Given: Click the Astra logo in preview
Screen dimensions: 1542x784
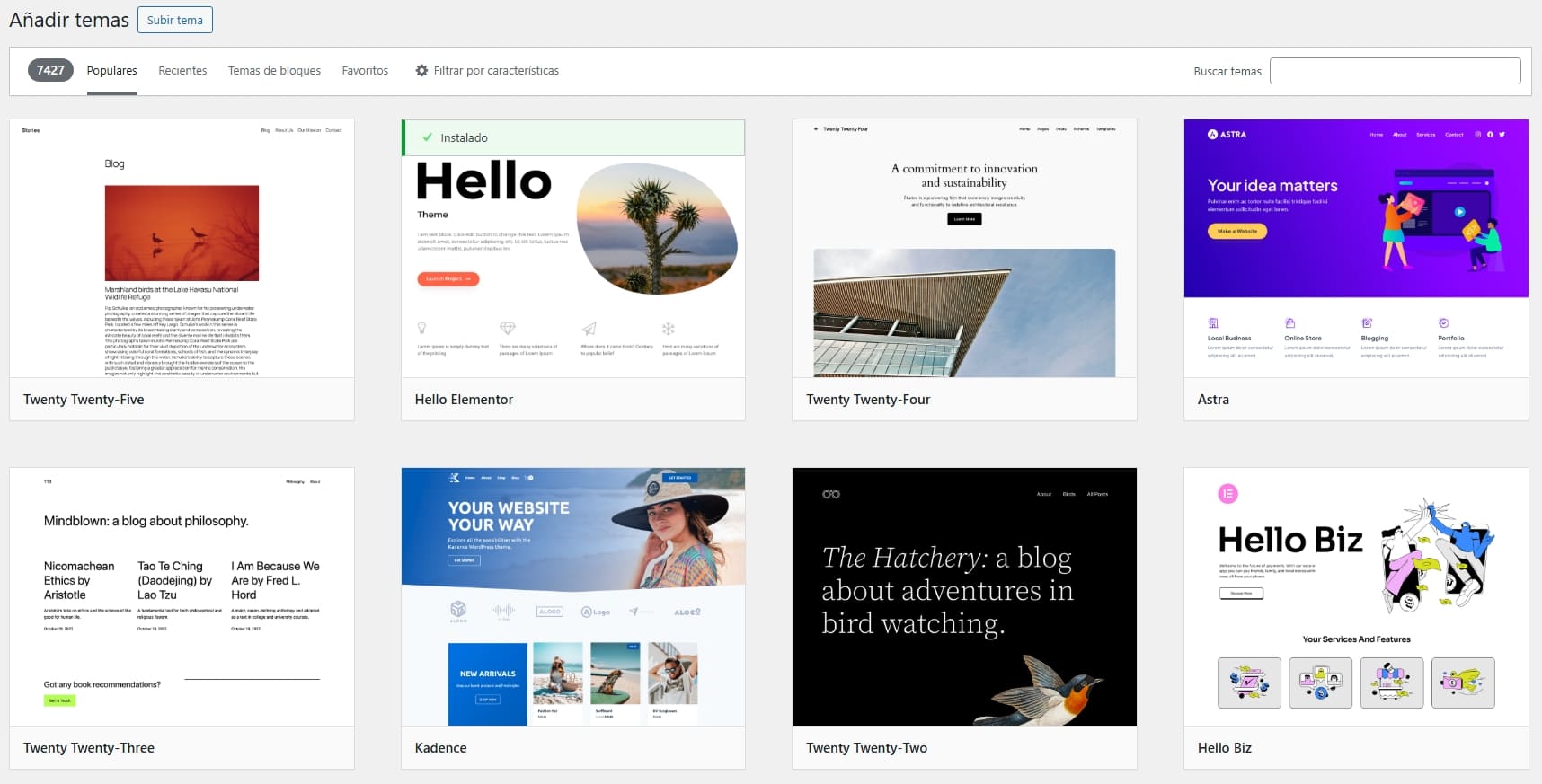Looking at the screenshot, I should point(1227,134).
